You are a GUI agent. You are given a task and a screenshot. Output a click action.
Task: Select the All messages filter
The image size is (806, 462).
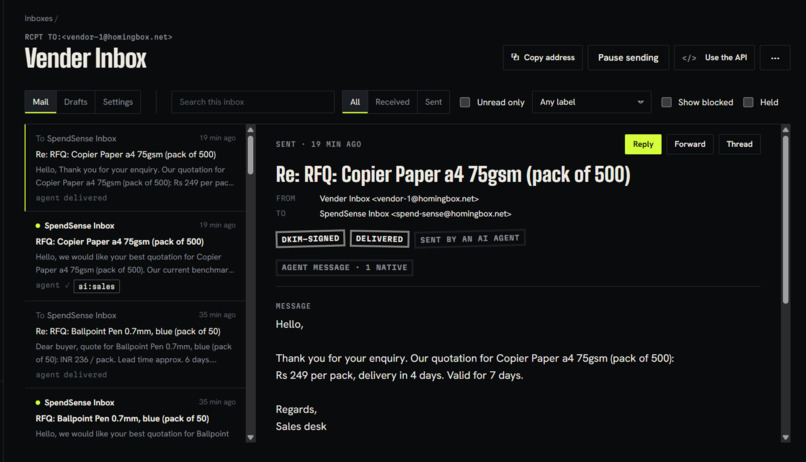point(355,102)
